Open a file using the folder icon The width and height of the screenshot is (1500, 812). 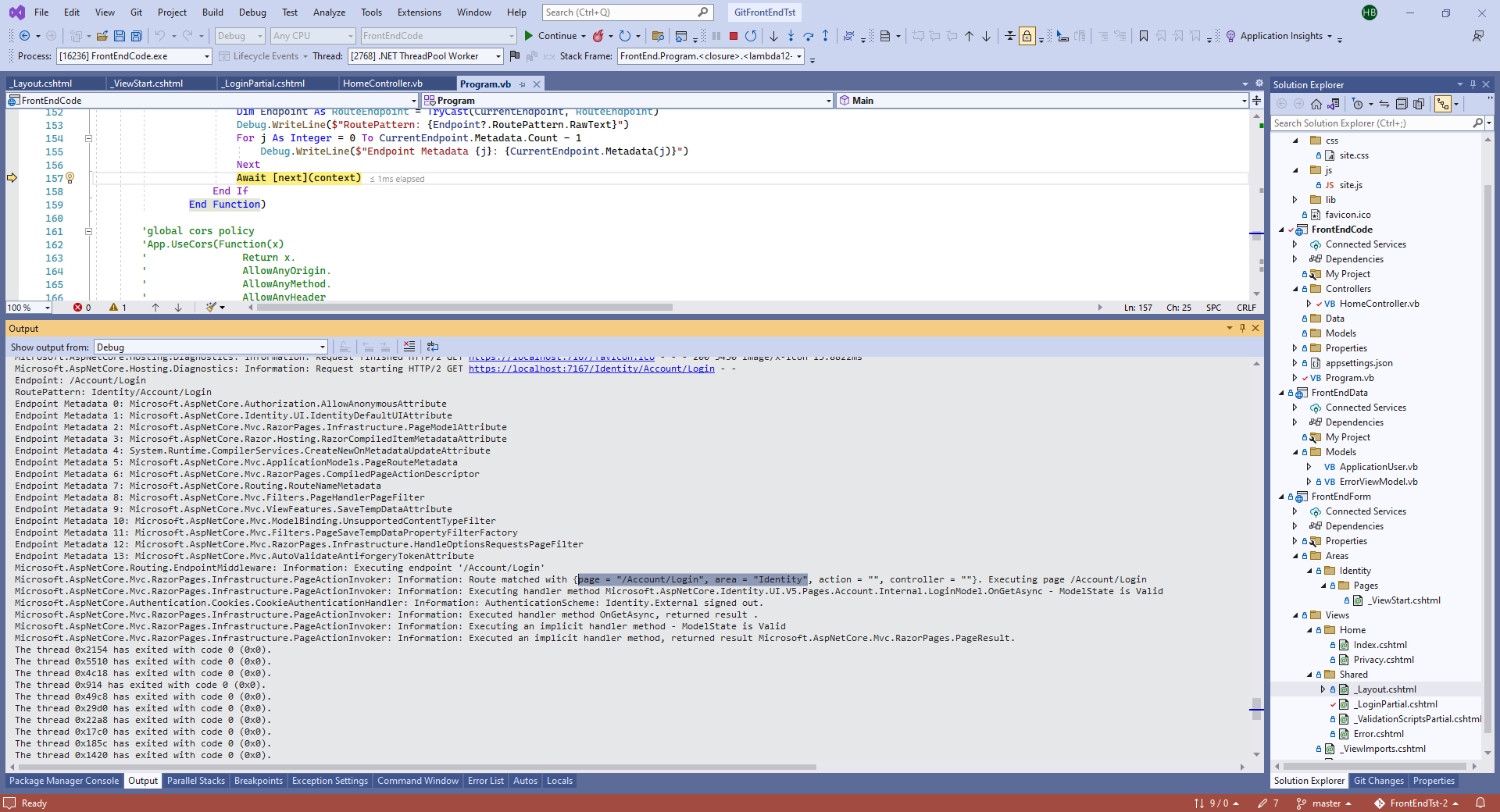102,36
